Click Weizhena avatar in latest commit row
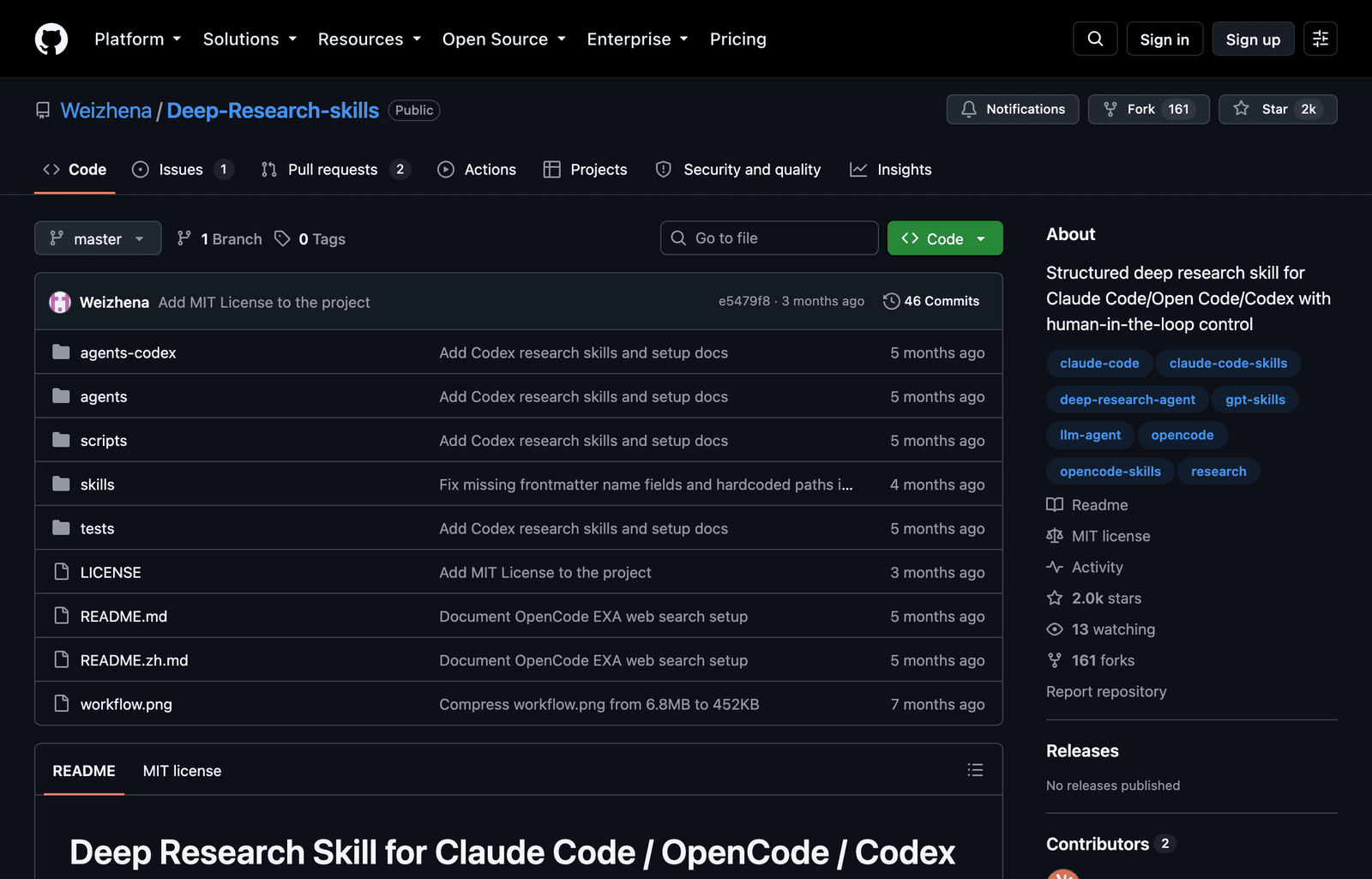This screenshot has width=1372, height=879. (60, 302)
